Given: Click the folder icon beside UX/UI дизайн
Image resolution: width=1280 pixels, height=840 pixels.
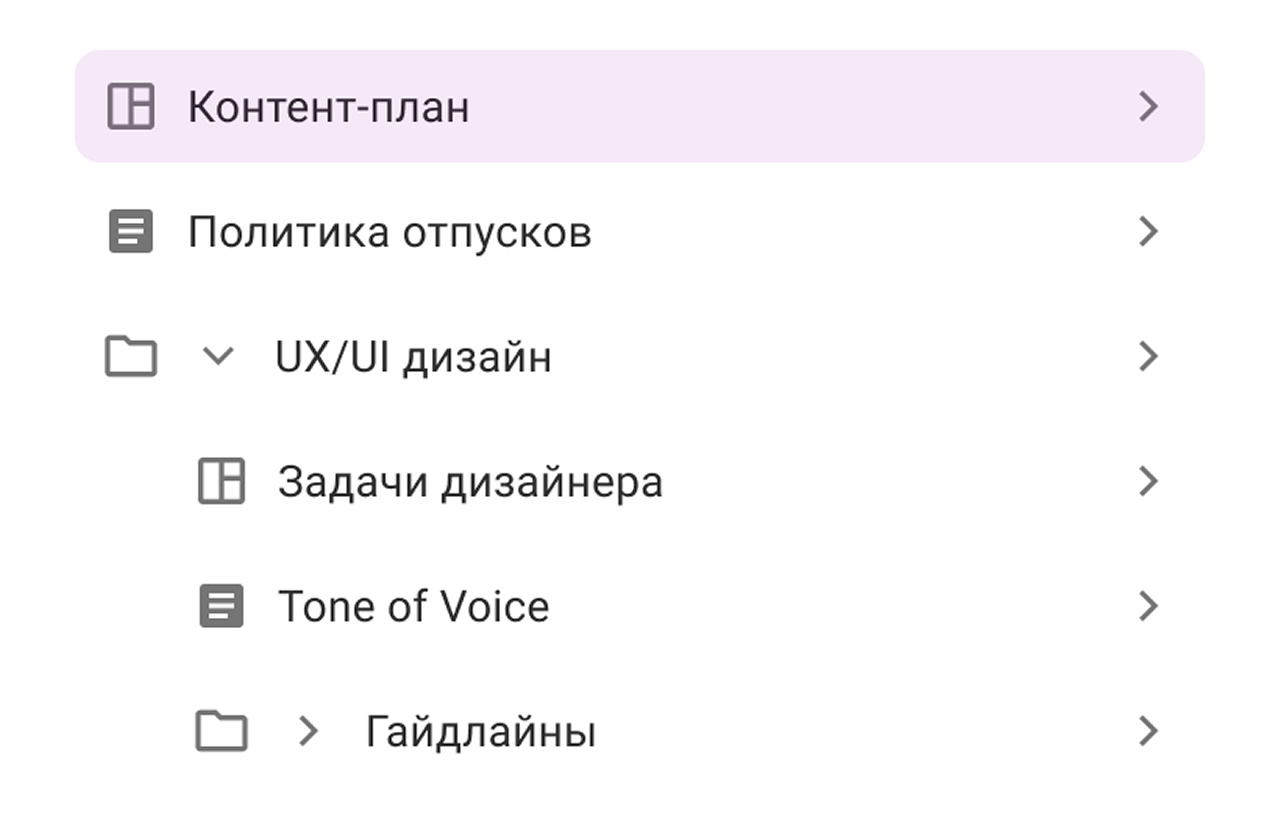Looking at the screenshot, I should [131, 357].
